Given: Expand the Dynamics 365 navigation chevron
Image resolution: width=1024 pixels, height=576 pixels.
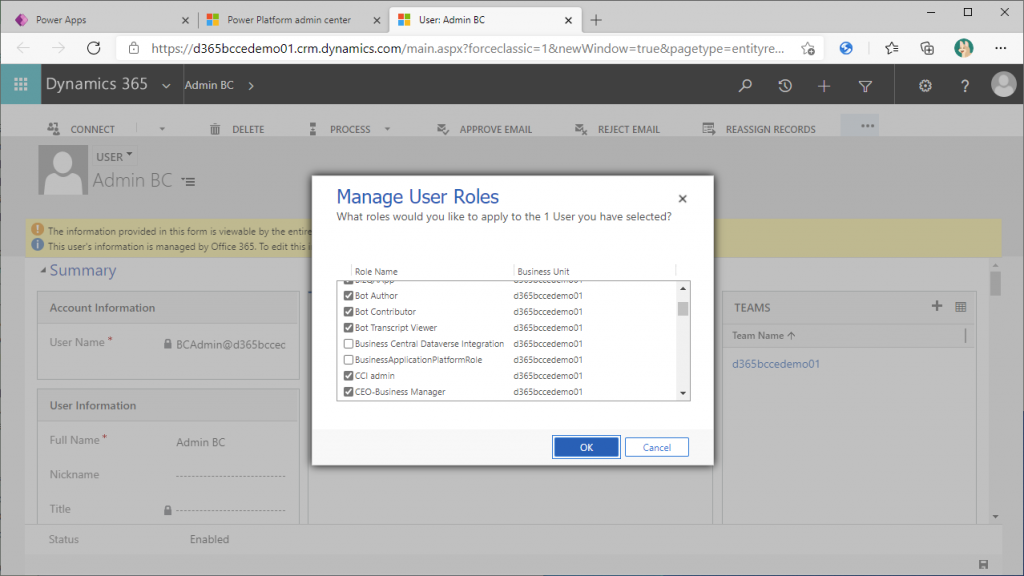Looking at the screenshot, I should [x=166, y=86].
